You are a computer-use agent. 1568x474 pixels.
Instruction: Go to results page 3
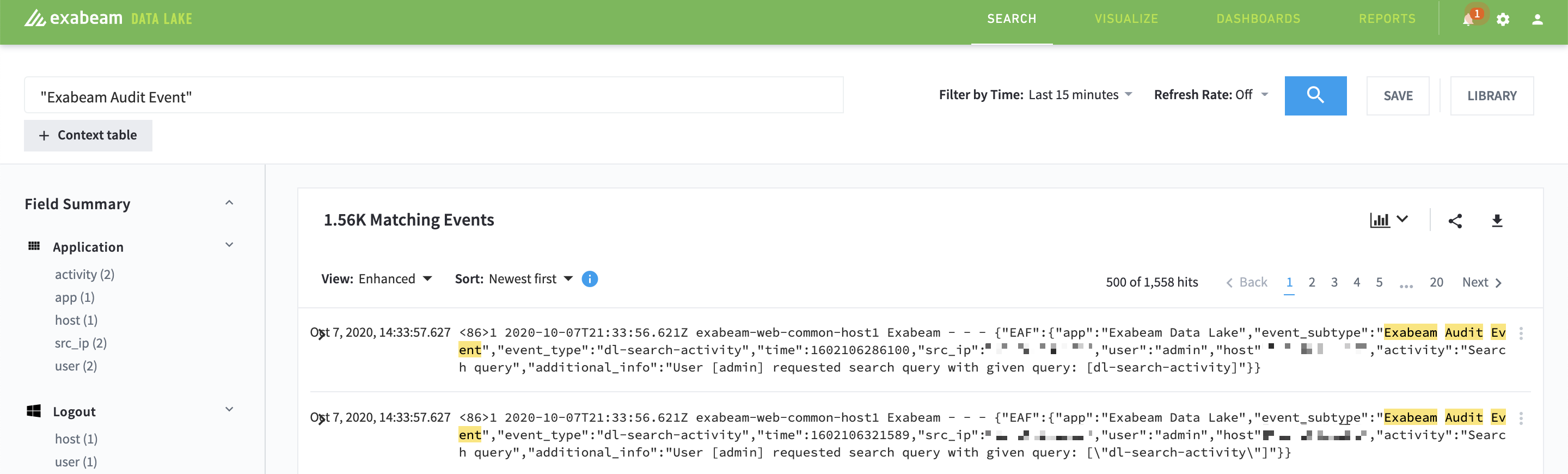[x=1334, y=282]
